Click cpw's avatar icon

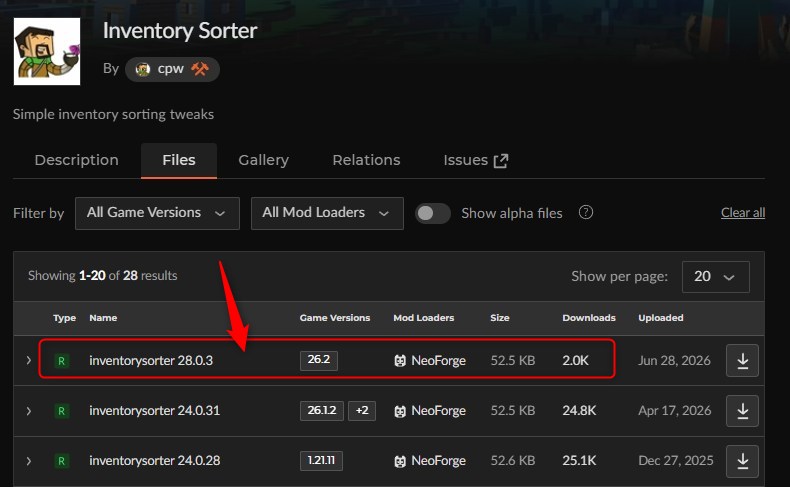click(x=143, y=69)
